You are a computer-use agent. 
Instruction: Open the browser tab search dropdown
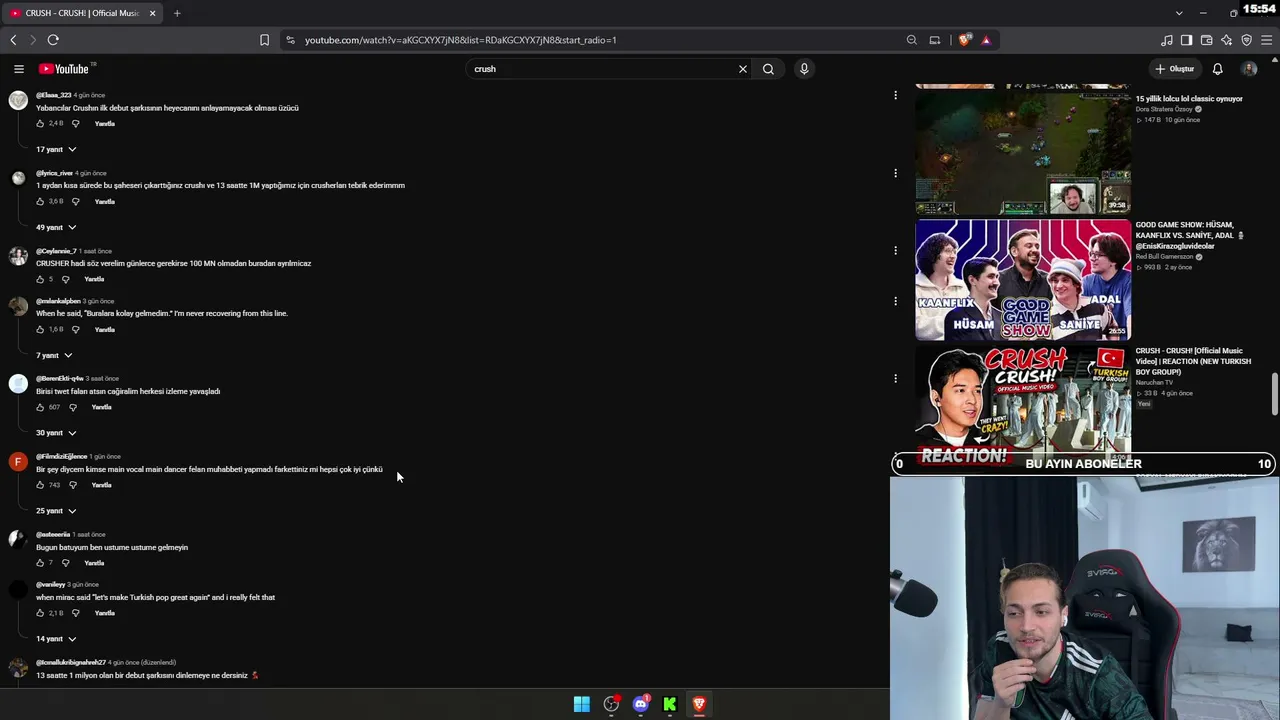click(1179, 13)
